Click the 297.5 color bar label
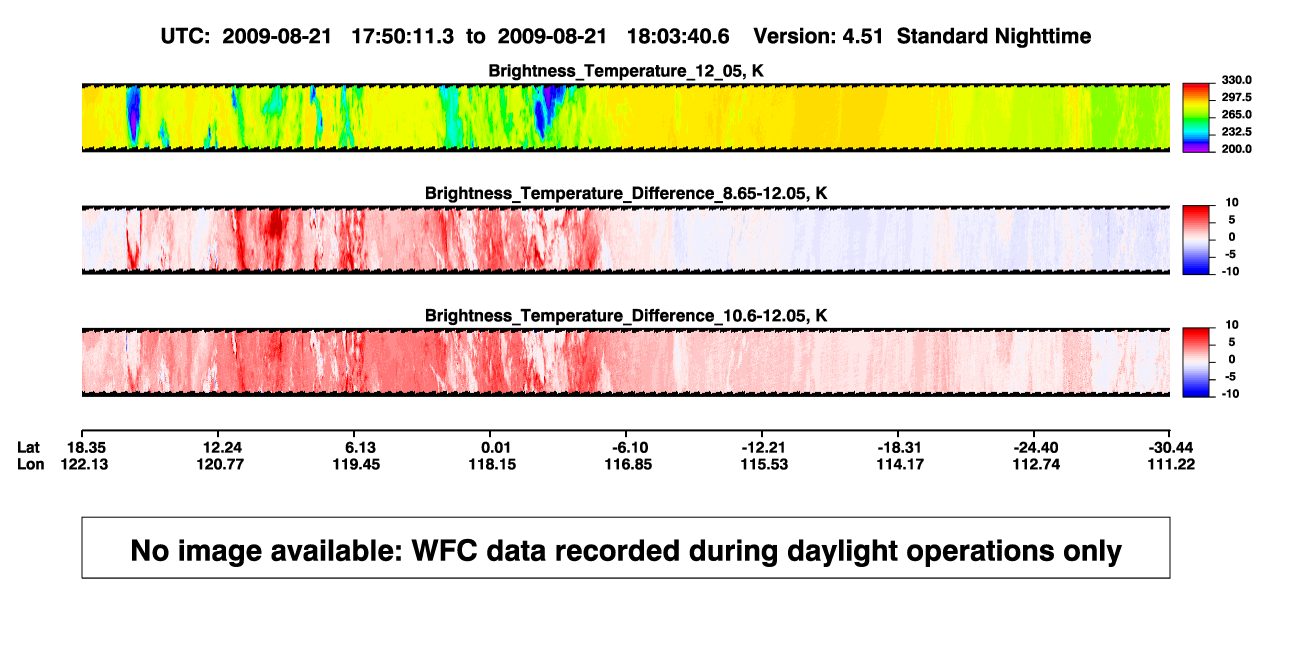Viewport: 1300px width, 667px height. 1236,97
